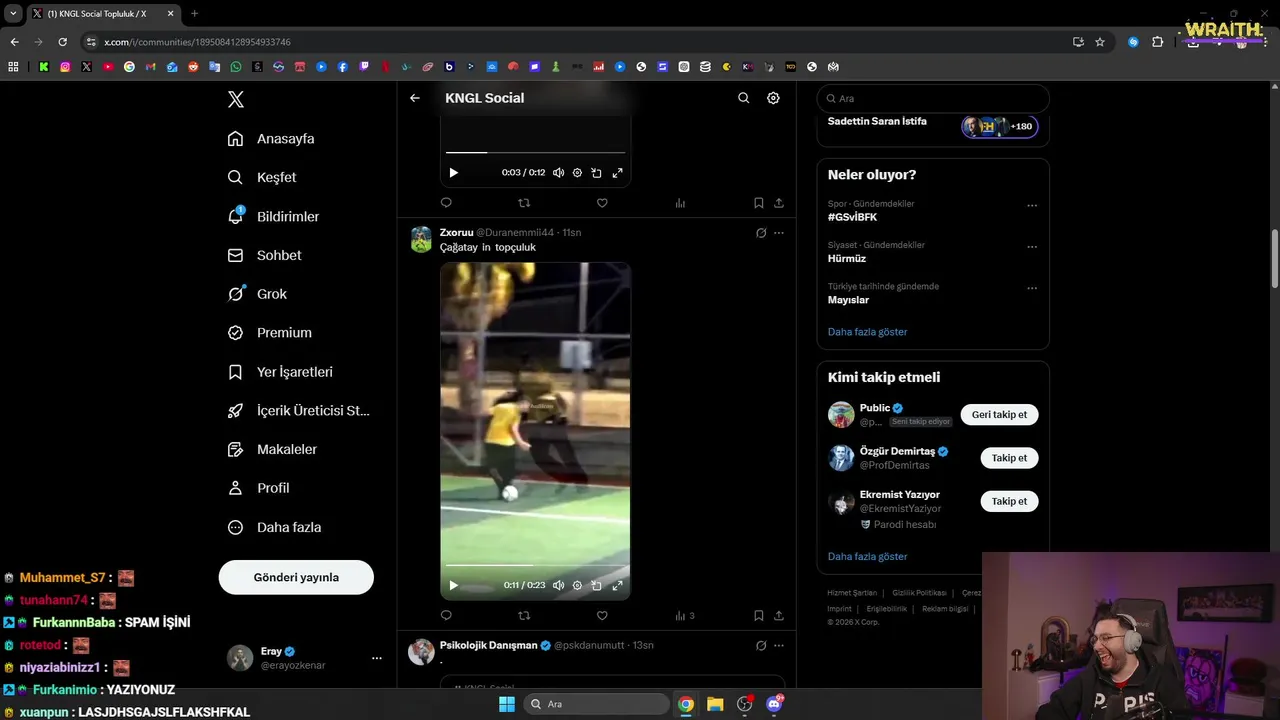Bookmark Zxoruu's post

pyautogui.click(x=759, y=616)
